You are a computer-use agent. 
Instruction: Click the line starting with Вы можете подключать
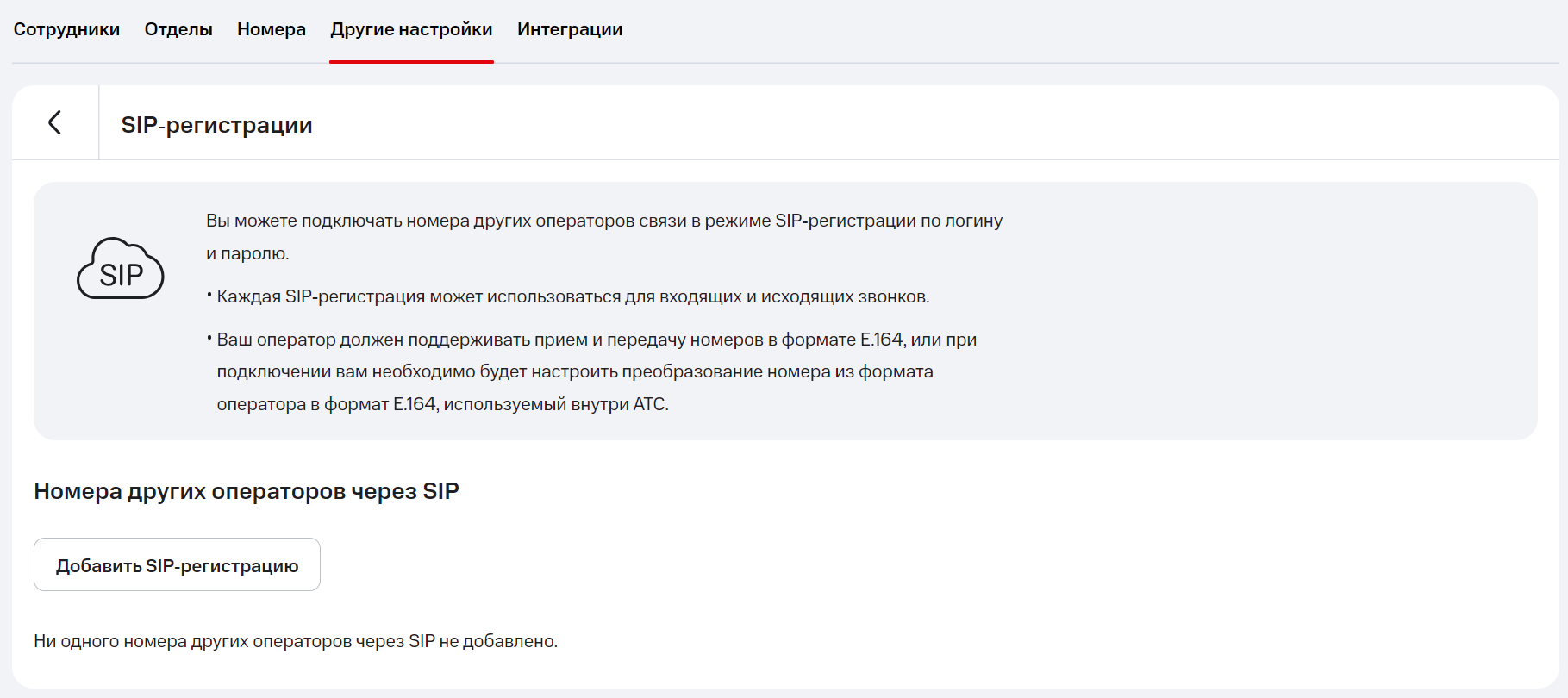pos(603,221)
